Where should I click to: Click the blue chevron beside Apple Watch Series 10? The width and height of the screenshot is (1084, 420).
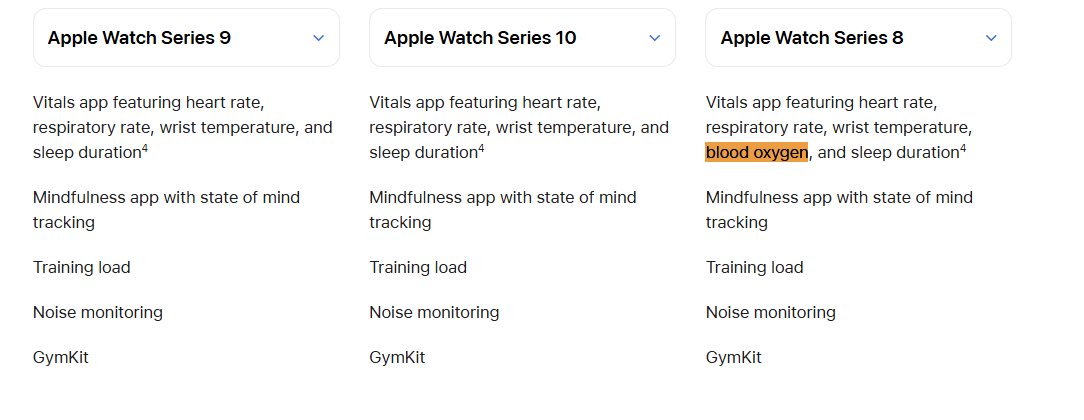tap(655, 38)
